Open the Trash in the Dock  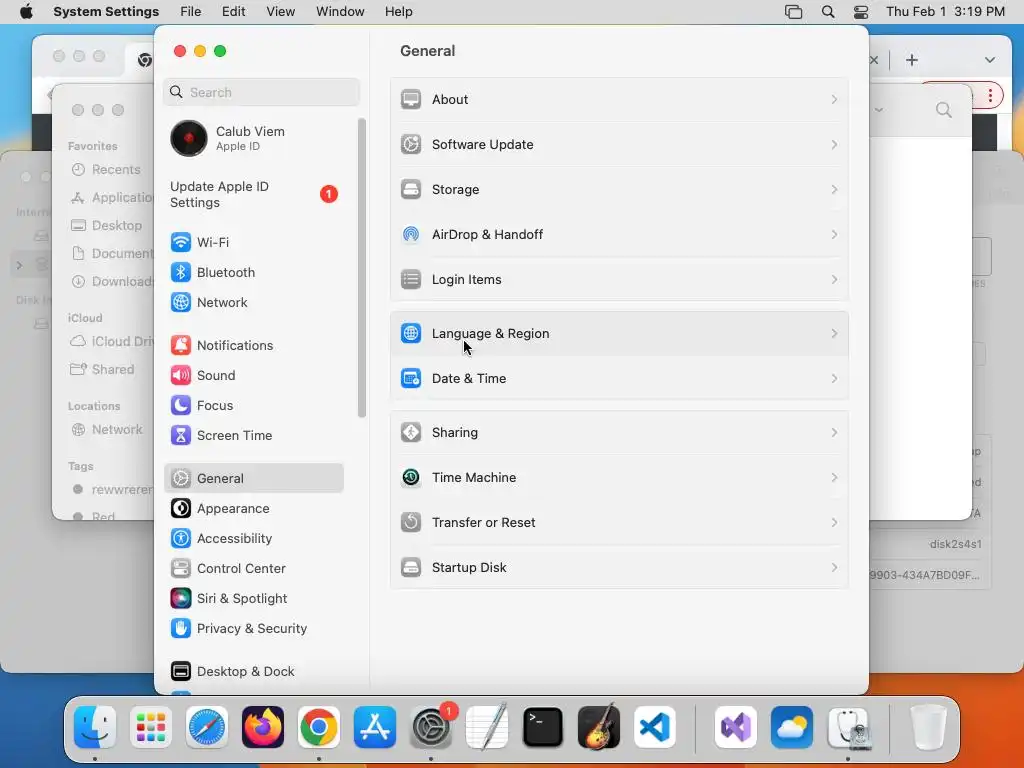coord(928,727)
